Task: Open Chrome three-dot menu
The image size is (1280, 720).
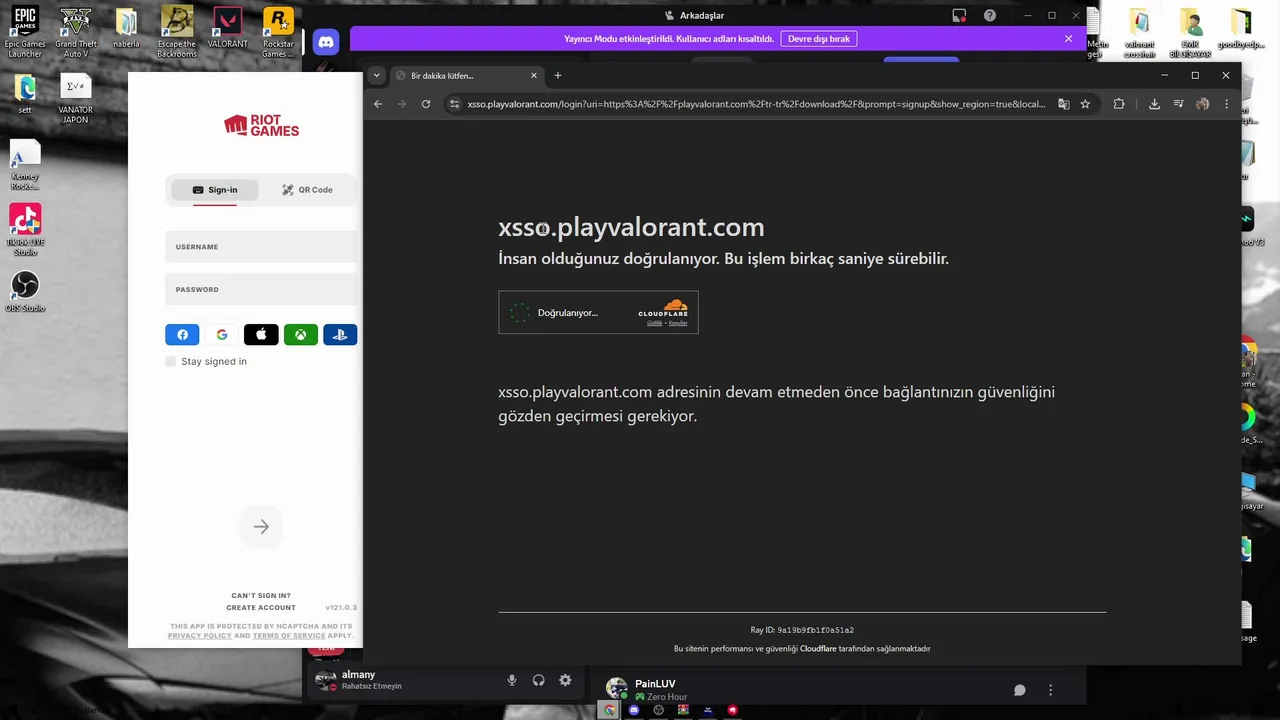Action: coord(1227,104)
